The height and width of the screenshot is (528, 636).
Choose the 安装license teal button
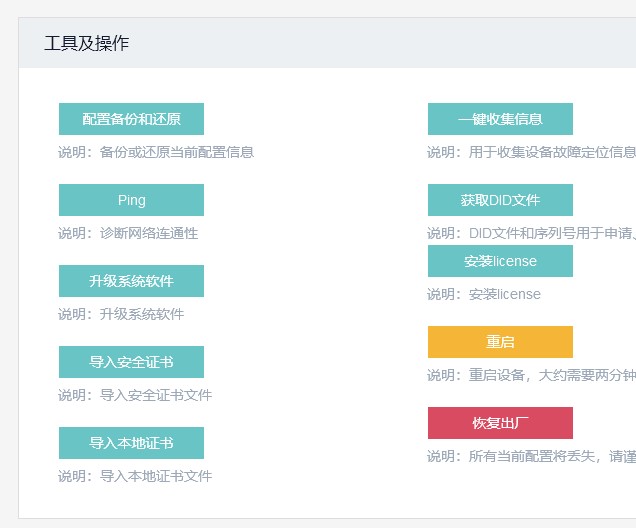(500, 261)
